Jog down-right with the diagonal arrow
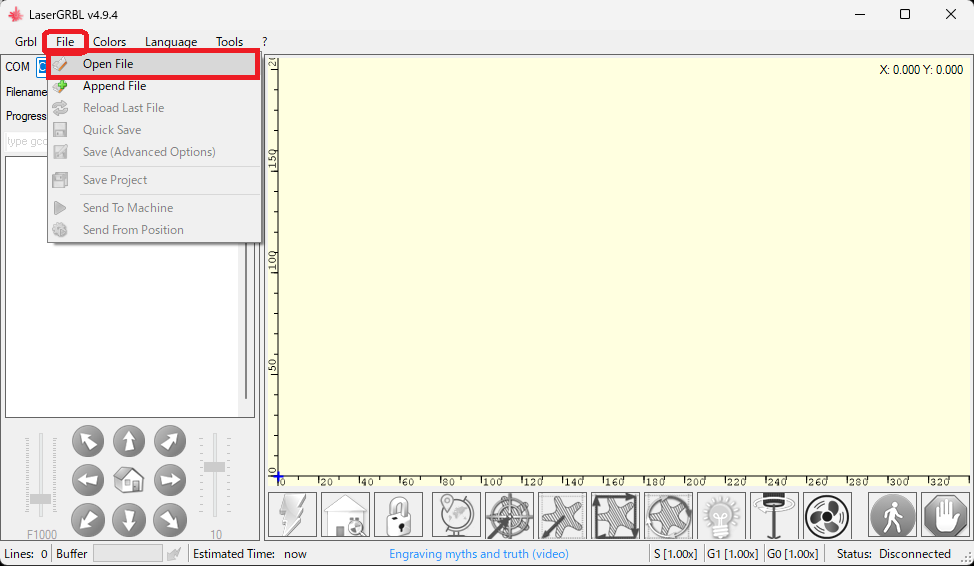 (x=170, y=520)
